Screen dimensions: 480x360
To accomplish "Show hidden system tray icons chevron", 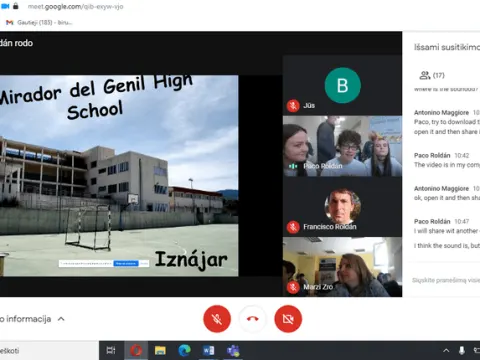I will pyautogui.click(x=446, y=350).
